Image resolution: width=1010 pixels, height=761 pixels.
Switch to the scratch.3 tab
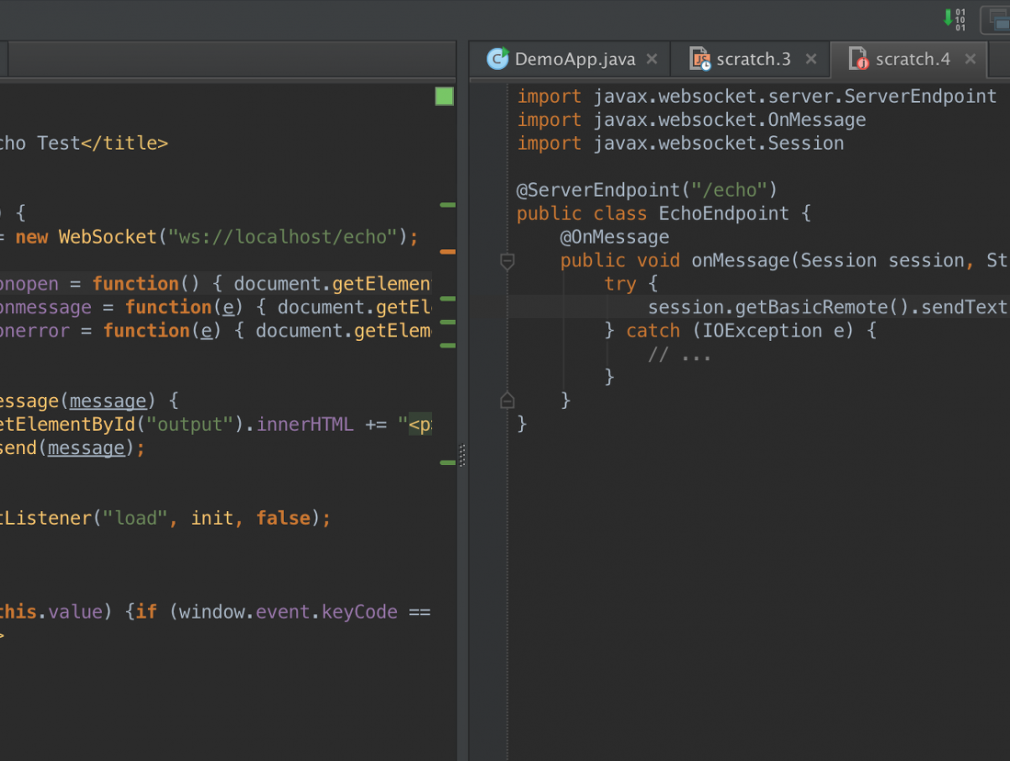(x=750, y=59)
